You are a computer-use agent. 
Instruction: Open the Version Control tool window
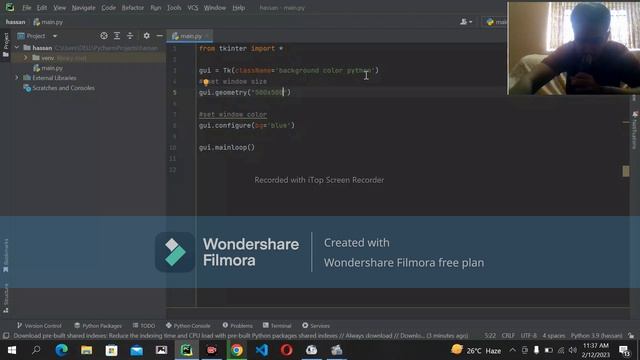pyautogui.click(x=39, y=326)
